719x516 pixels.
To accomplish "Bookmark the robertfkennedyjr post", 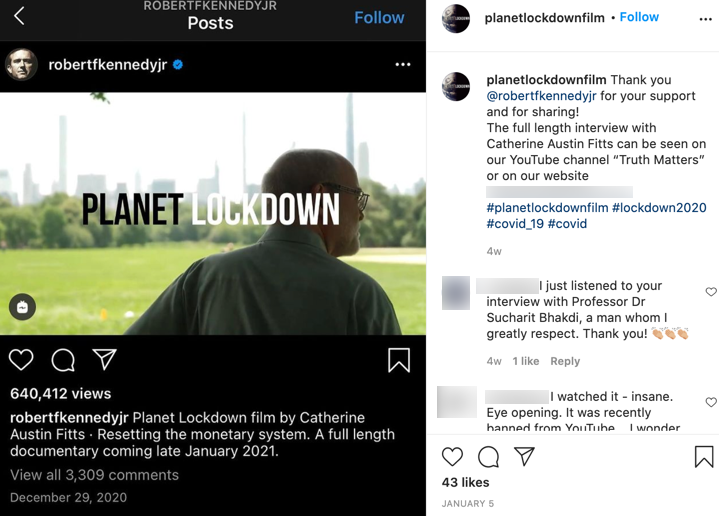I will pos(398,360).
